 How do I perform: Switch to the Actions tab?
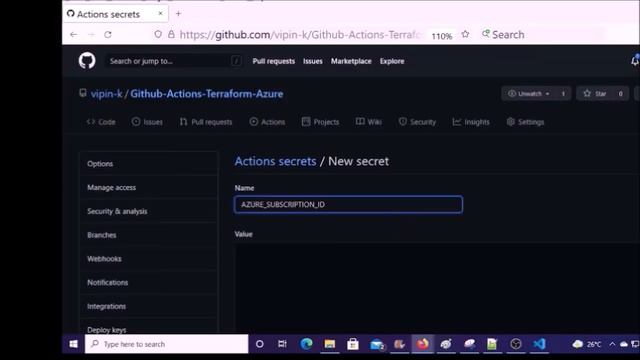pyautogui.click(x=267, y=122)
